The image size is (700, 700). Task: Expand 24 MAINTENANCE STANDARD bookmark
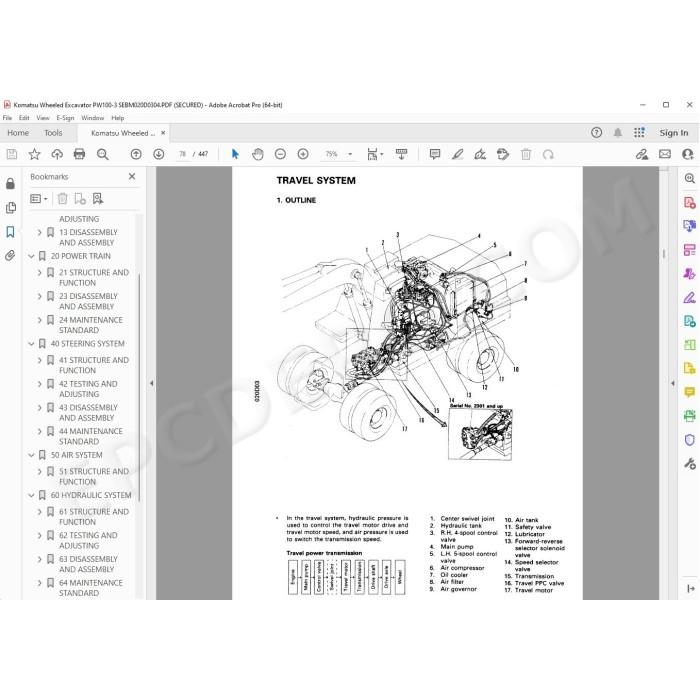pyautogui.click(x=40, y=320)
